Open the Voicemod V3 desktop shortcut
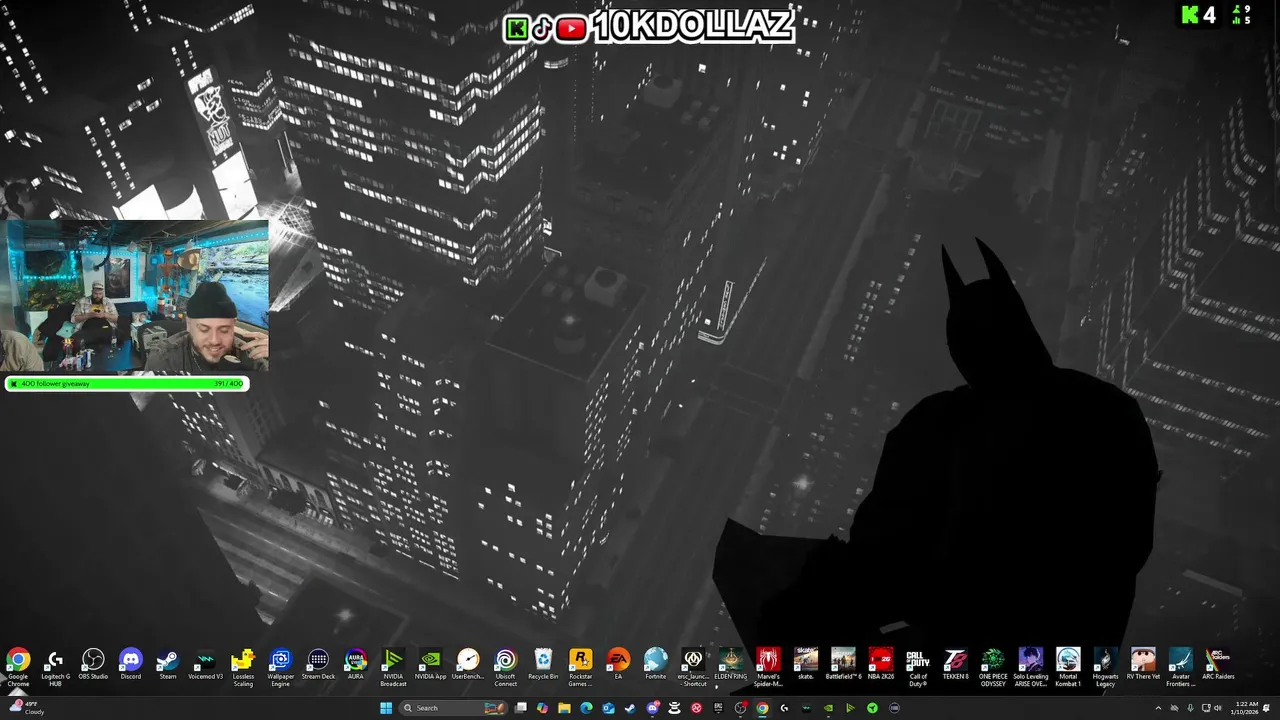The height and width of the screenshot is (720, 1280). [x=205, y=664]
